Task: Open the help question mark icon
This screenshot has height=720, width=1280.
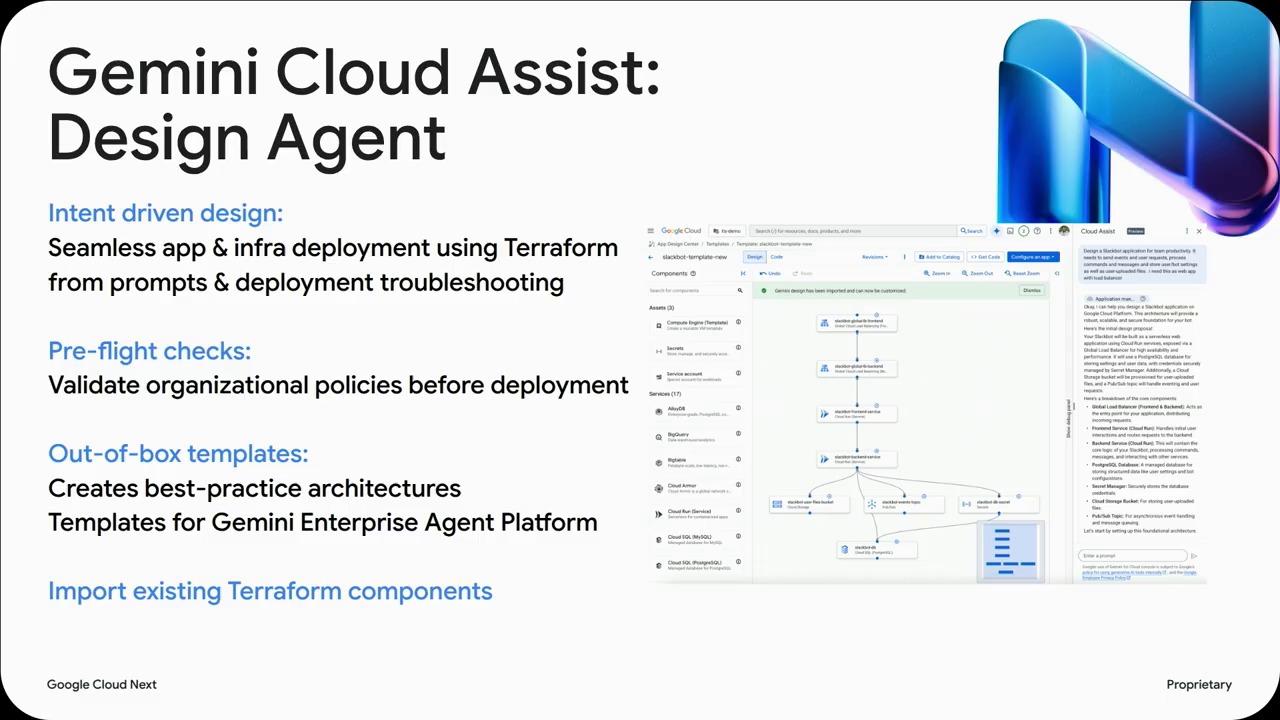Action: pos(1037,231)
